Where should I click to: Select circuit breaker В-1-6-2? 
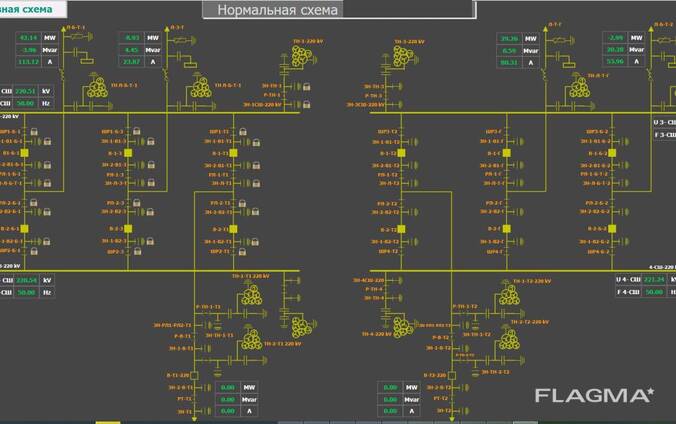pyautogui.click(x=612, y=153)
